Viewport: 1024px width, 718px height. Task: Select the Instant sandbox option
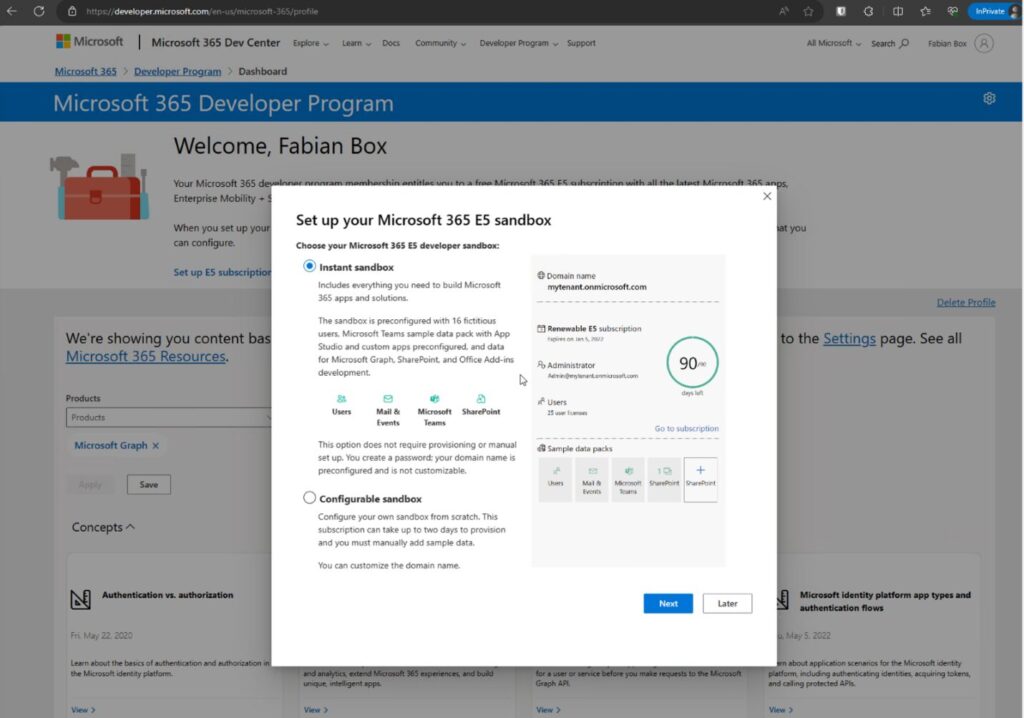[x=310, y=266]
